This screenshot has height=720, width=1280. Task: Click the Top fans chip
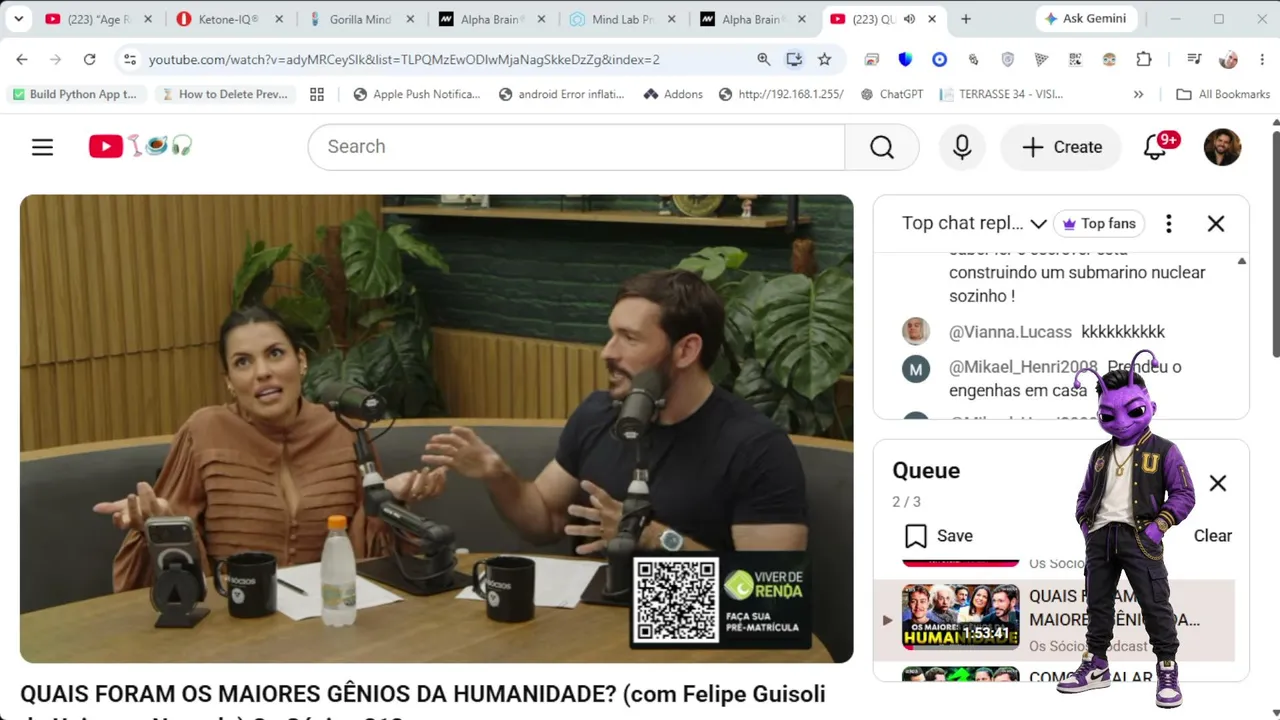click(1099, 224)
